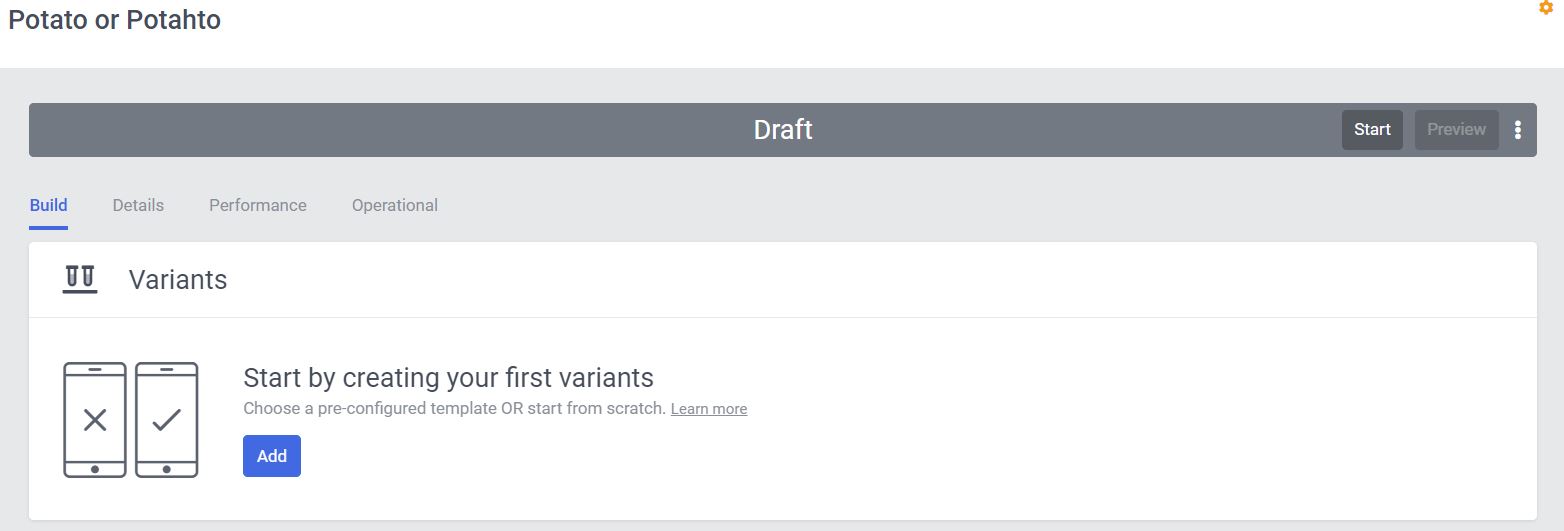Add a new variant
The image size is (1564, 531).
(272, 456)
